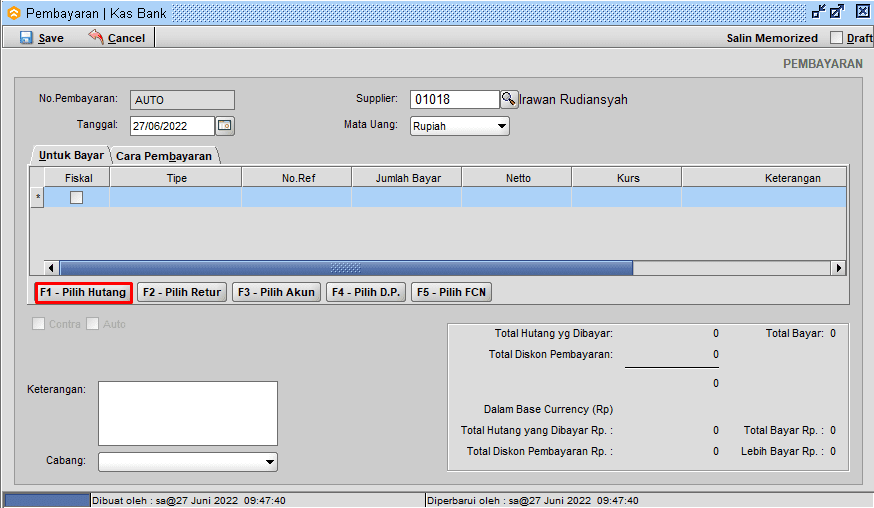The height and width of the screenshot is (508, 874).
Task: Click the maximize window icon
Action: coord(837,12)
